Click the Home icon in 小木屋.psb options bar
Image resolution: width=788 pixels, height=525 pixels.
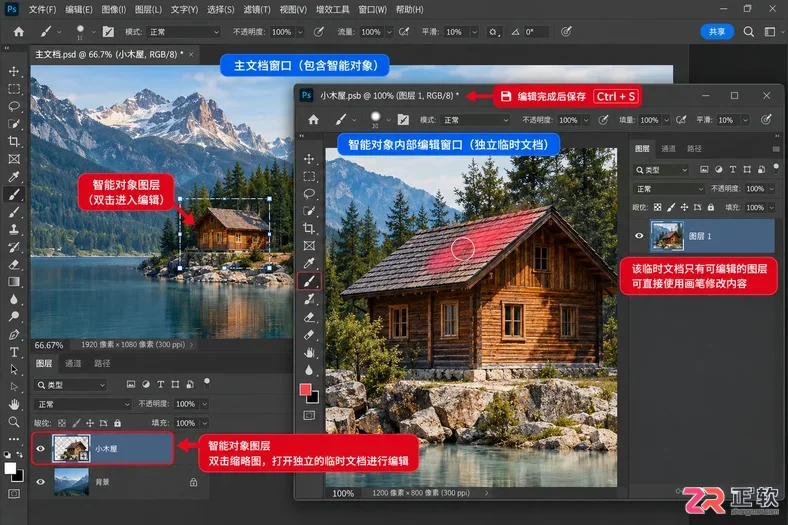coord(314,120)
